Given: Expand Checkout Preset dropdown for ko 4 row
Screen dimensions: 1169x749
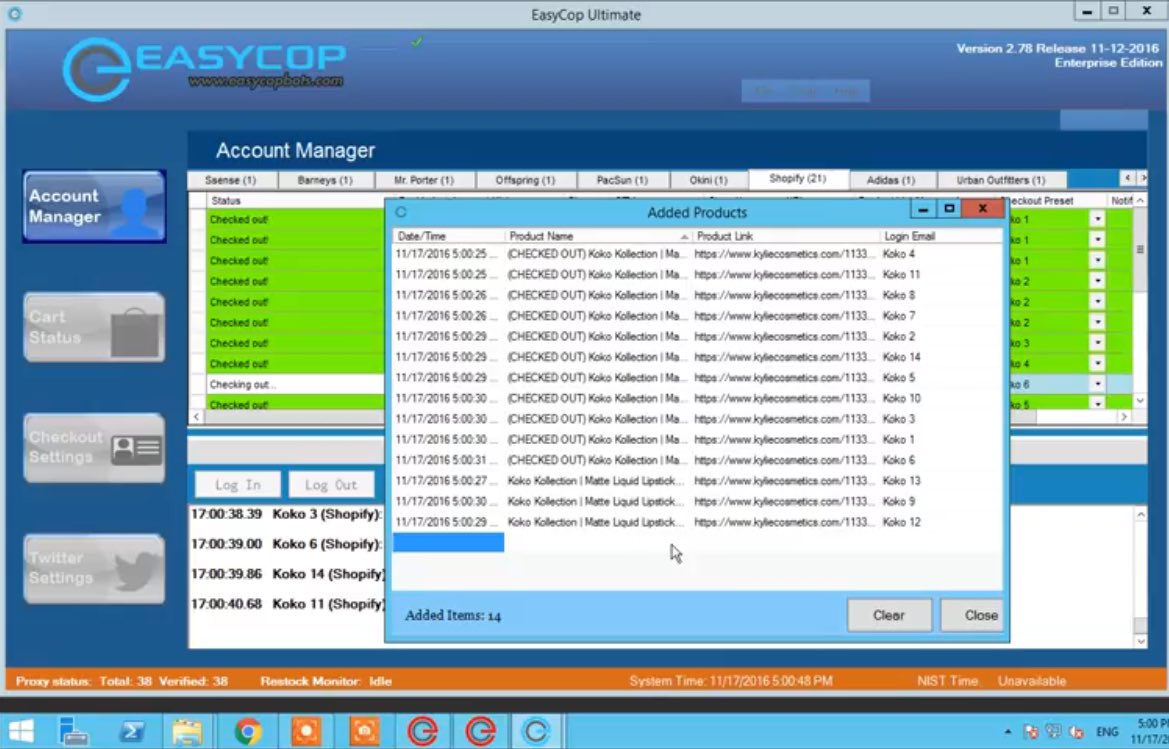Looking at the screenshot, I should tap(1097, 364).
